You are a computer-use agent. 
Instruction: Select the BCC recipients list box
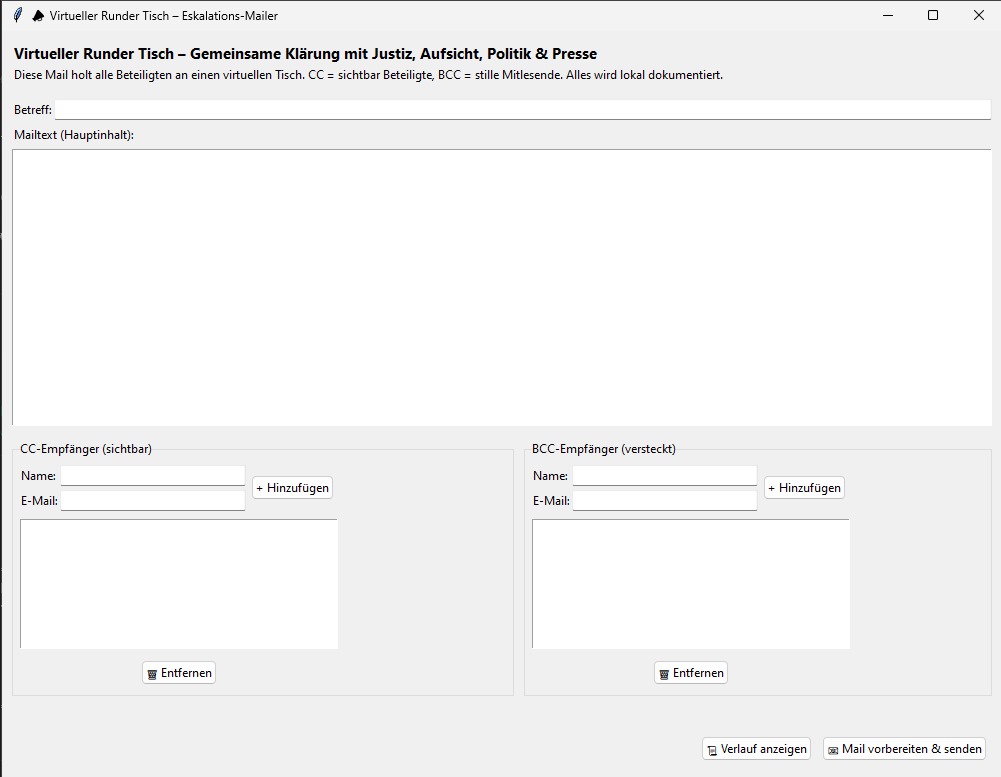[691, 583]
